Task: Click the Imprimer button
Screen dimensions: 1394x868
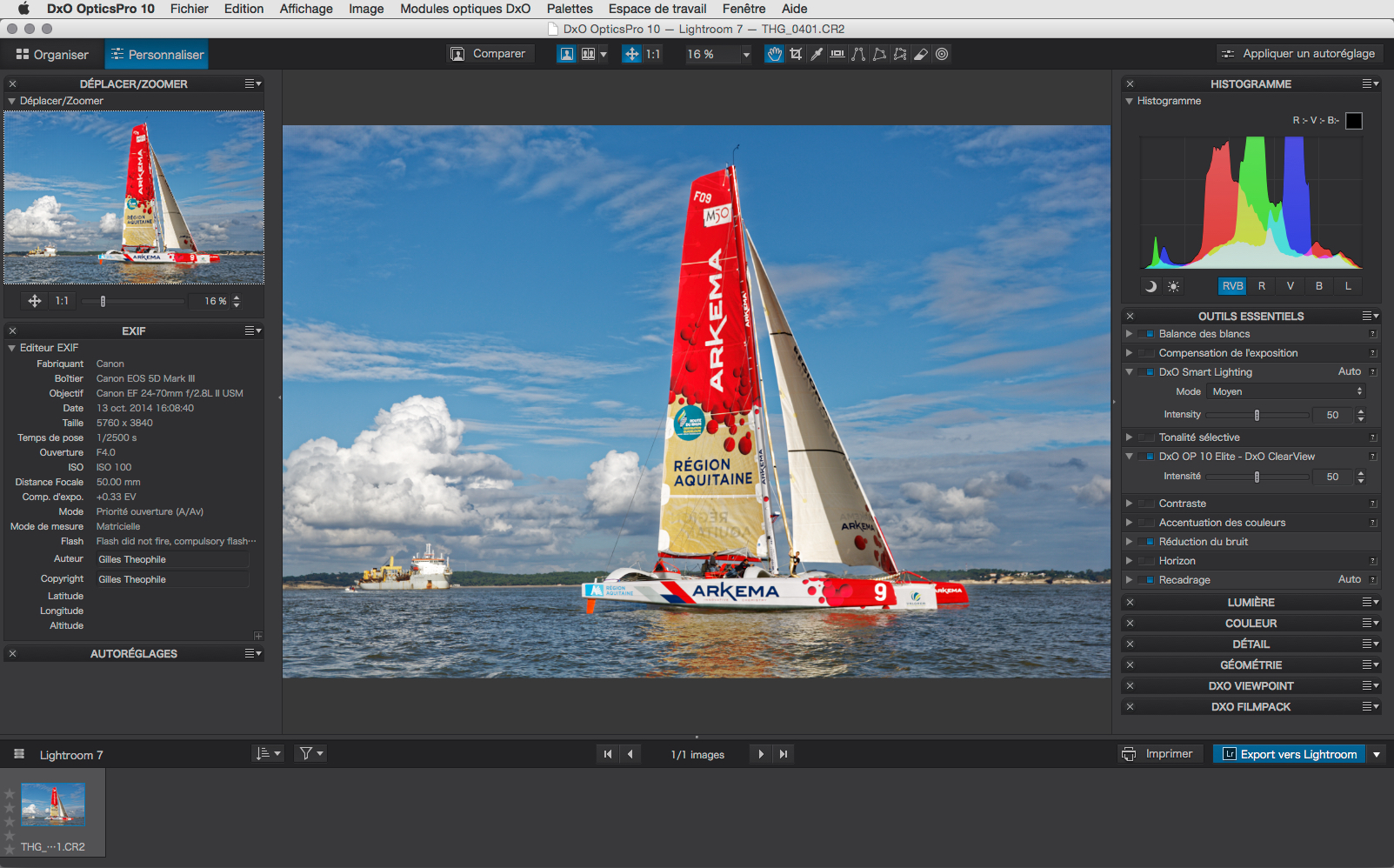Action: point(1159,754)
